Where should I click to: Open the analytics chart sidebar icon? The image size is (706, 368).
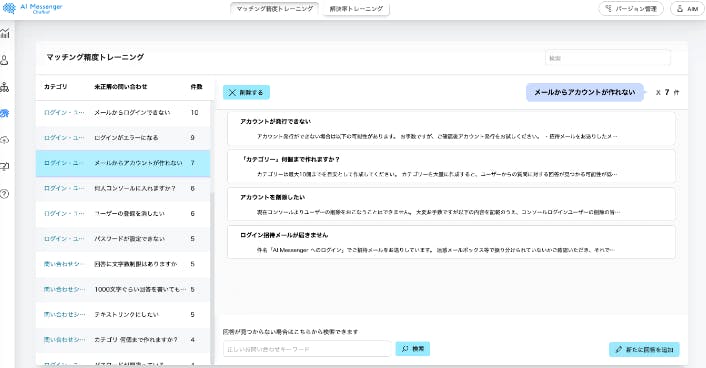[5, 33]
